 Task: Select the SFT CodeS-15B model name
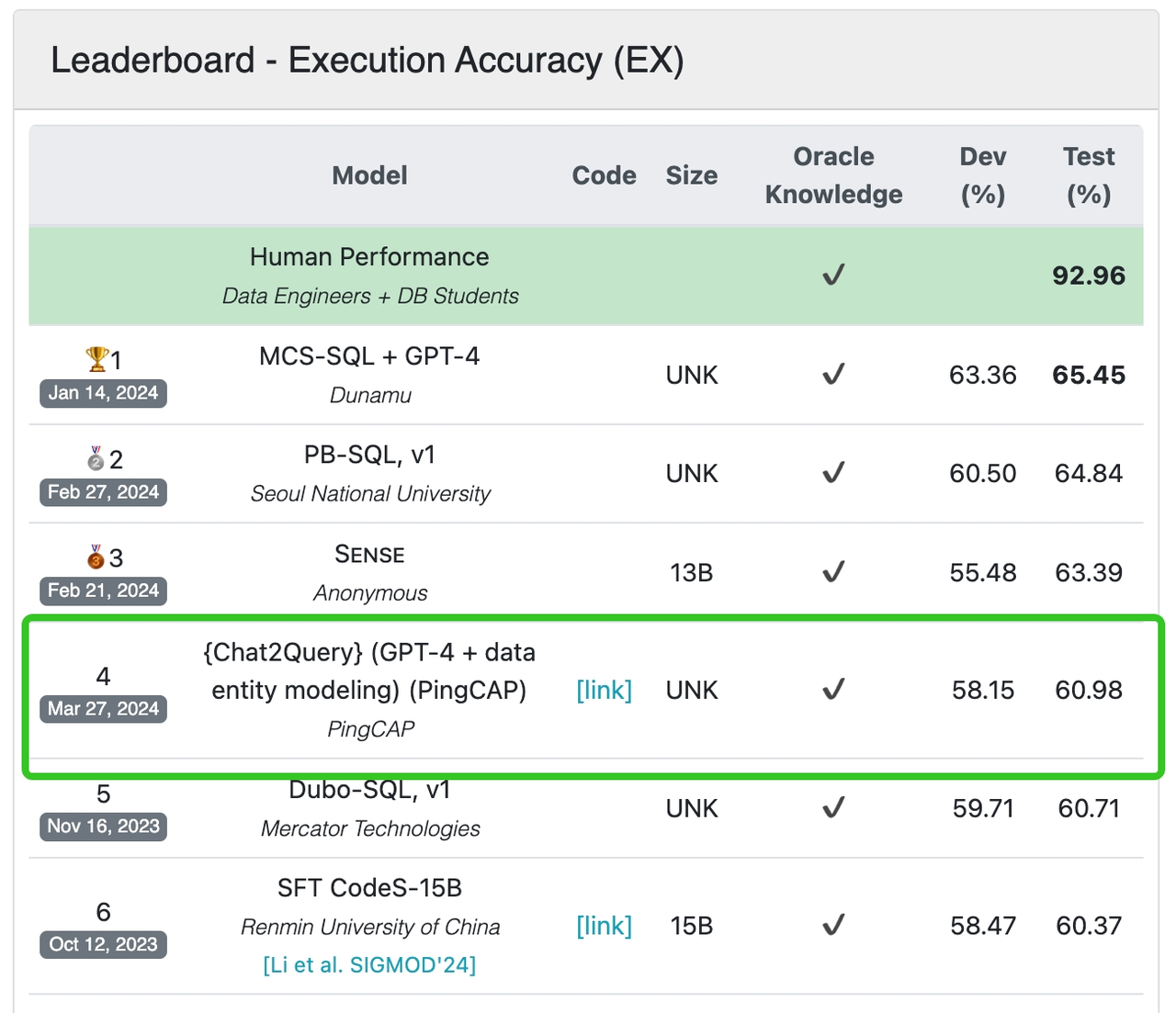369,887
